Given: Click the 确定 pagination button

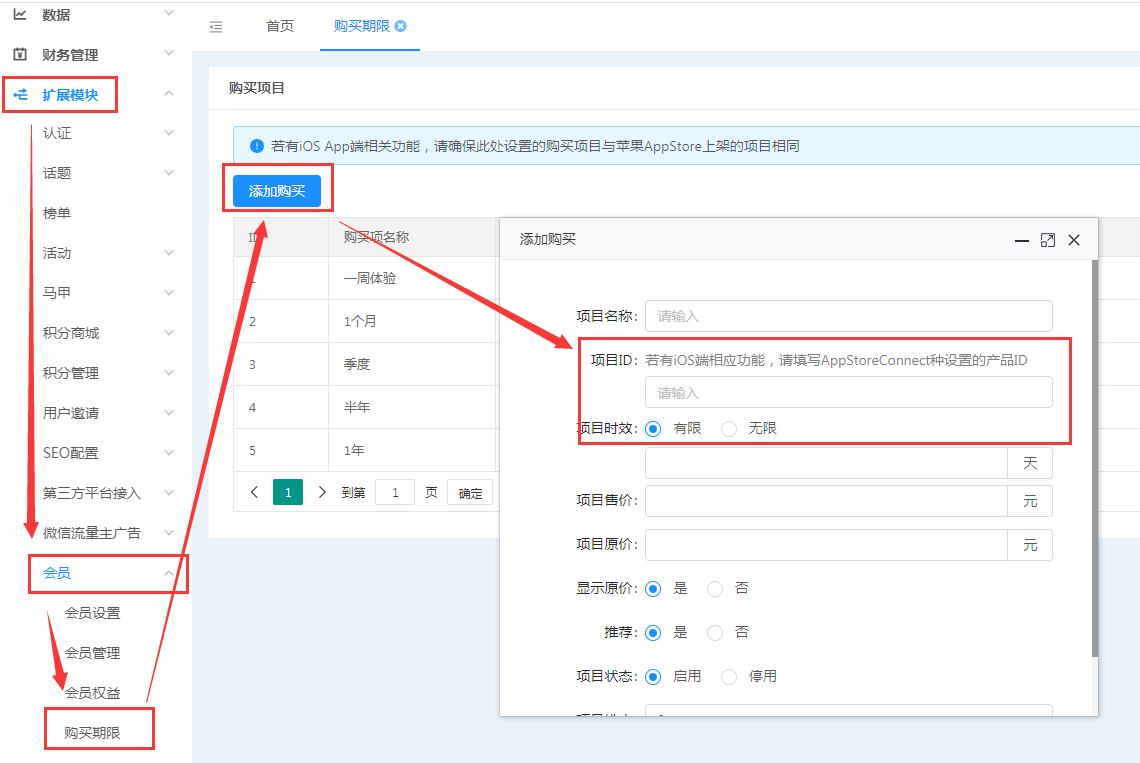Looking at the screenshot, I should (470, 493).
